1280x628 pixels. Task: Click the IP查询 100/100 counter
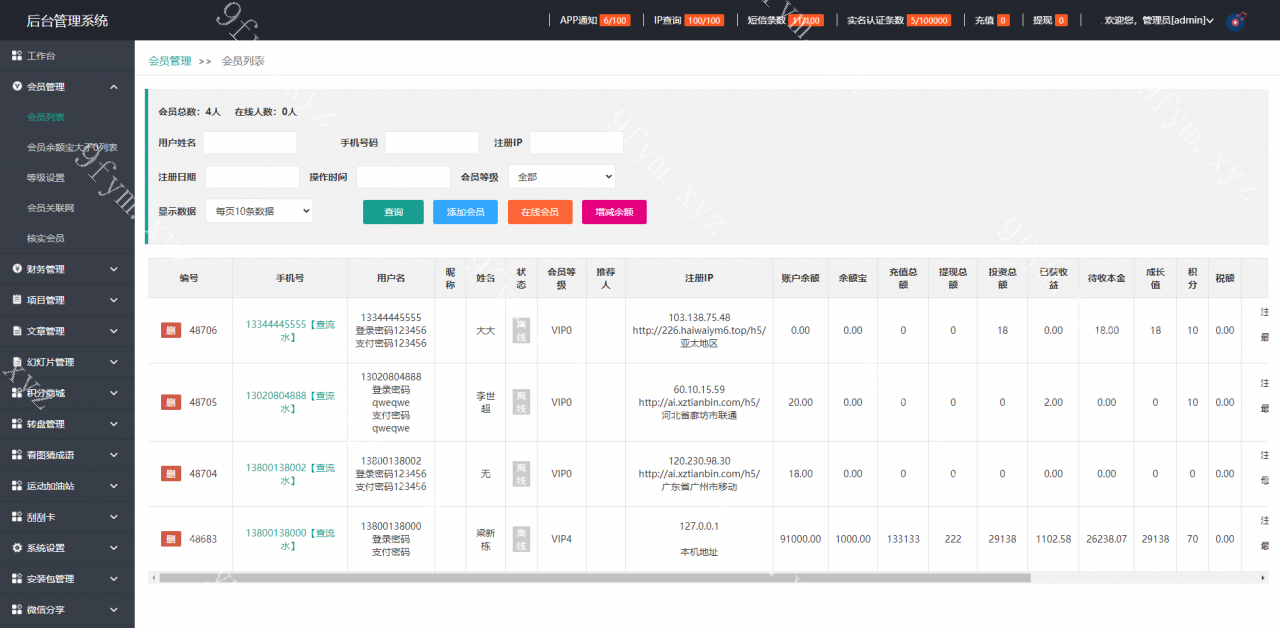pos(688,20)
